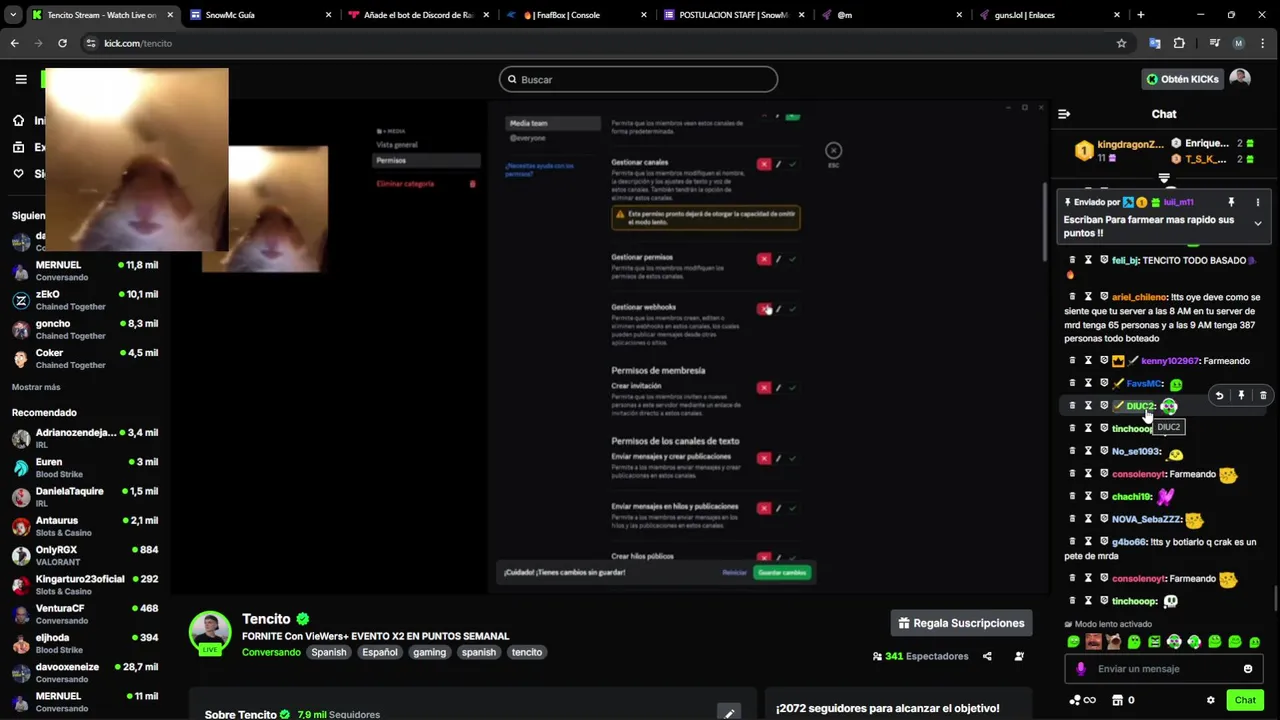Bookmark this page with the star icon

[x=1121, y=43]
